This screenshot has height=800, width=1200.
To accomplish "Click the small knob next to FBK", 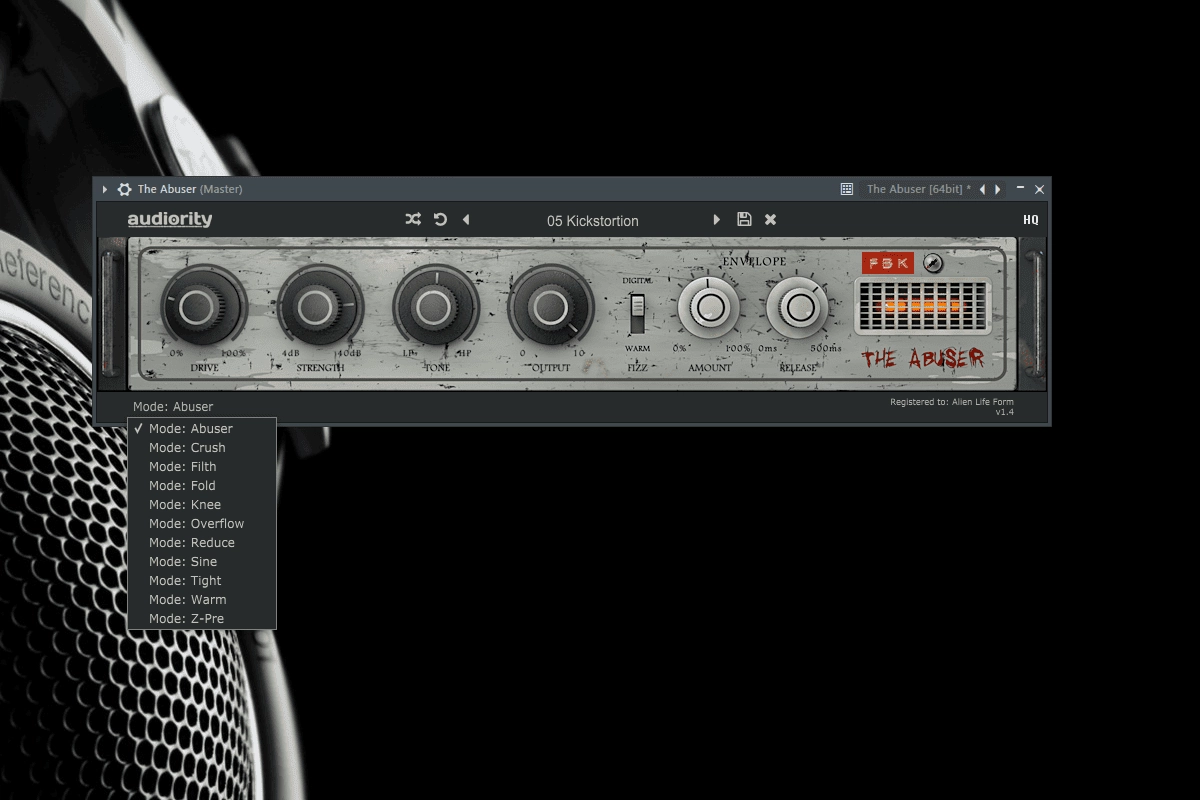I will coord(933,263).
